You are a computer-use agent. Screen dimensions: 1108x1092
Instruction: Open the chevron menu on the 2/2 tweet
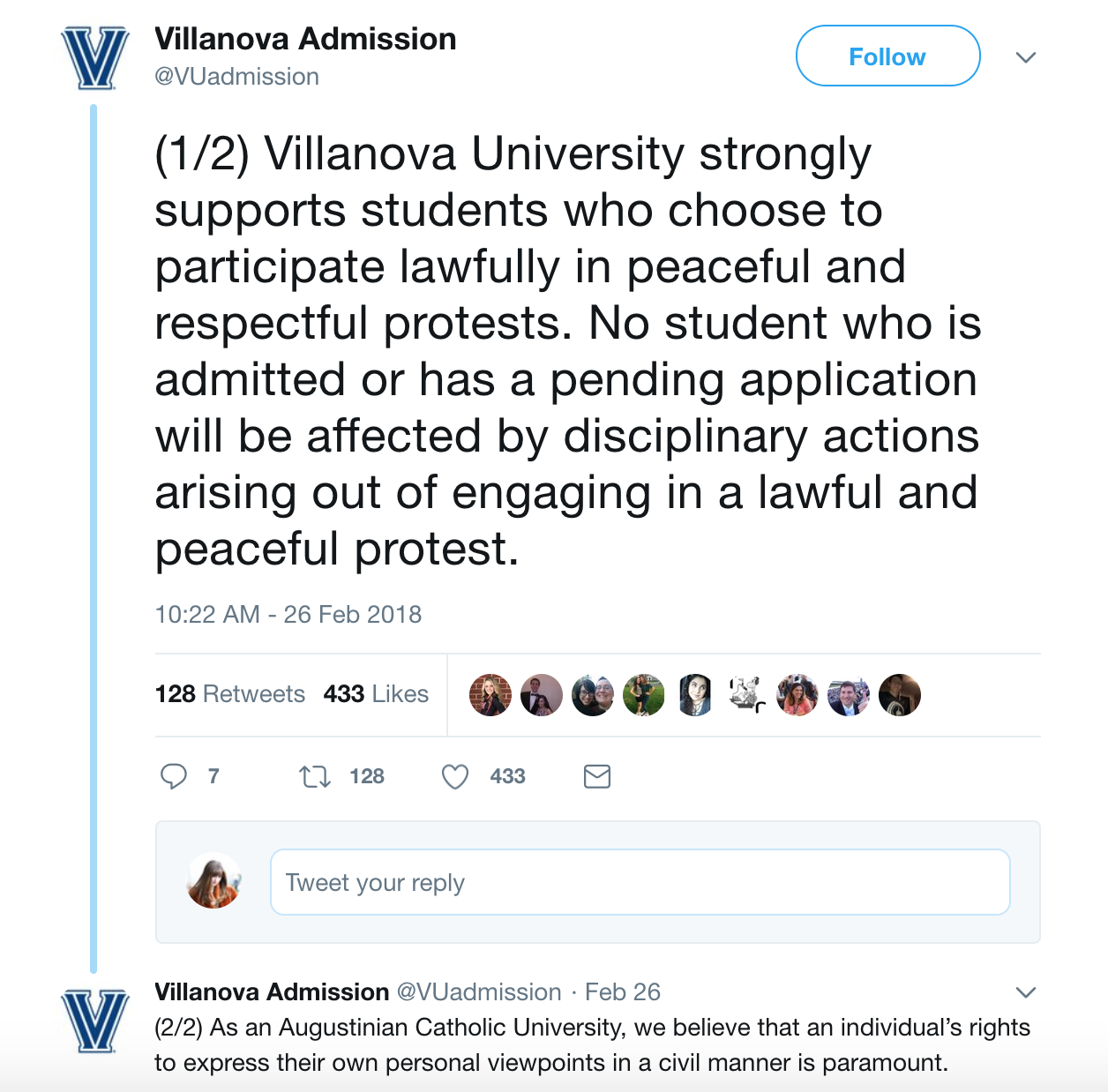click(x=1025, y=992)
